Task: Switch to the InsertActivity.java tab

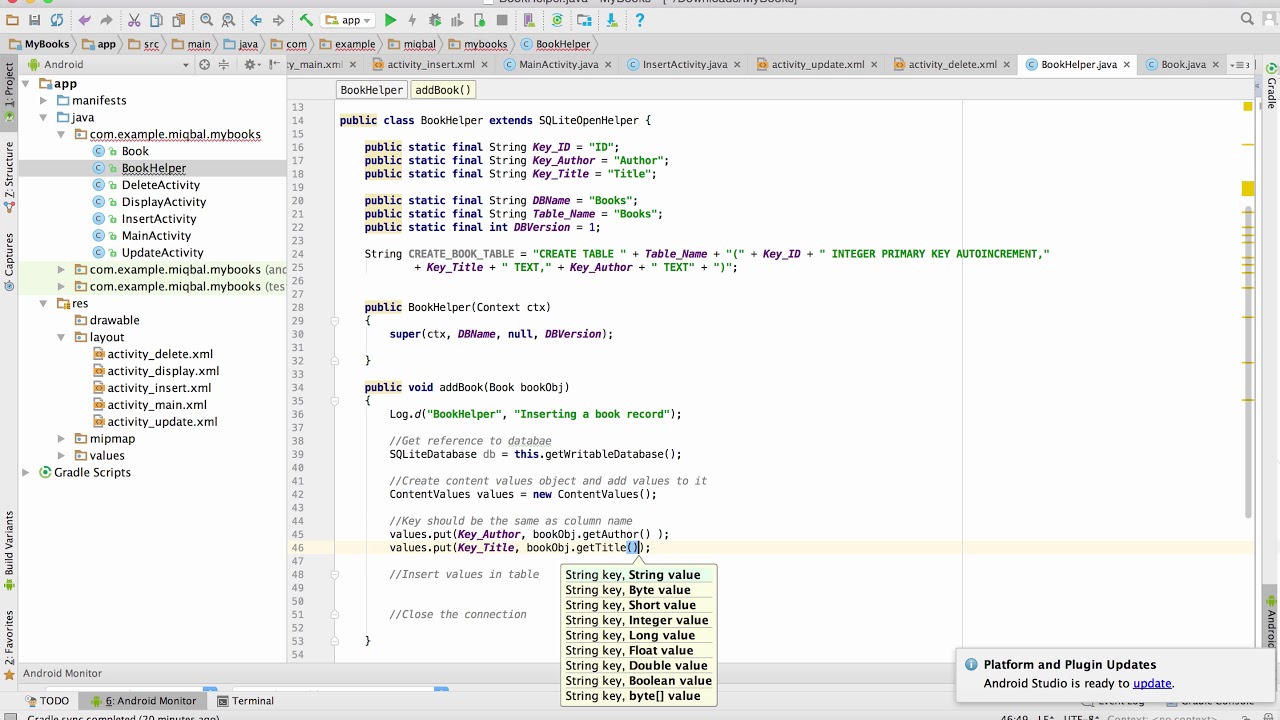Action: click(x=684, y=65)
